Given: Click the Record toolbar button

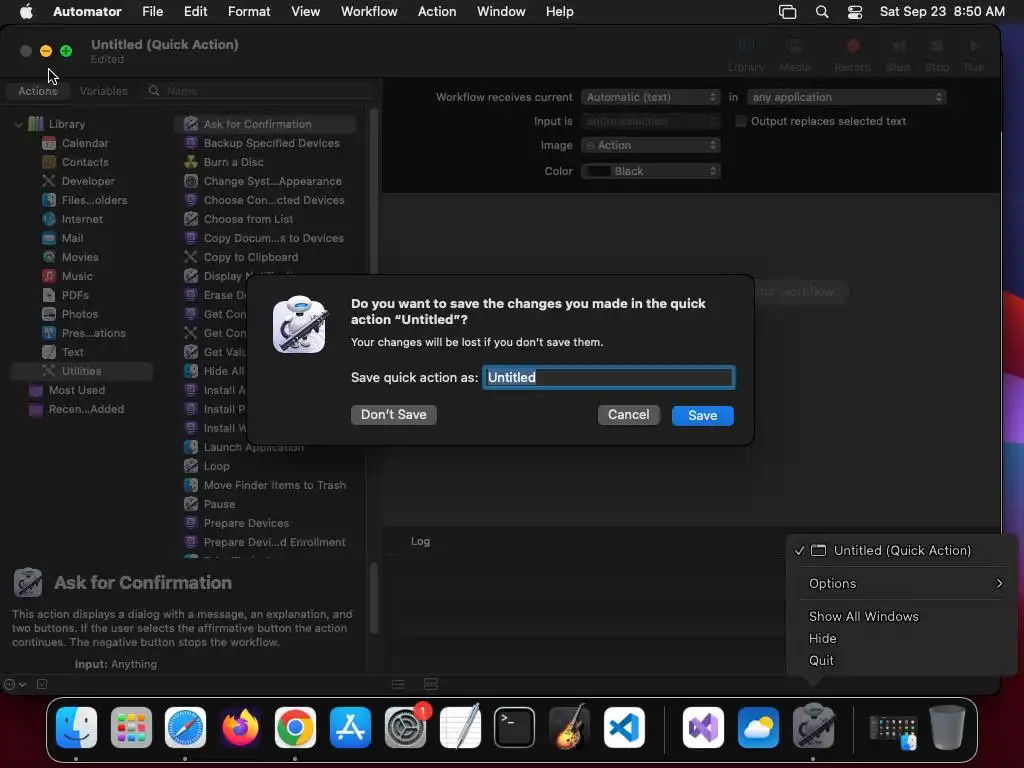Looking at the screenshot, I should [852, 54].
